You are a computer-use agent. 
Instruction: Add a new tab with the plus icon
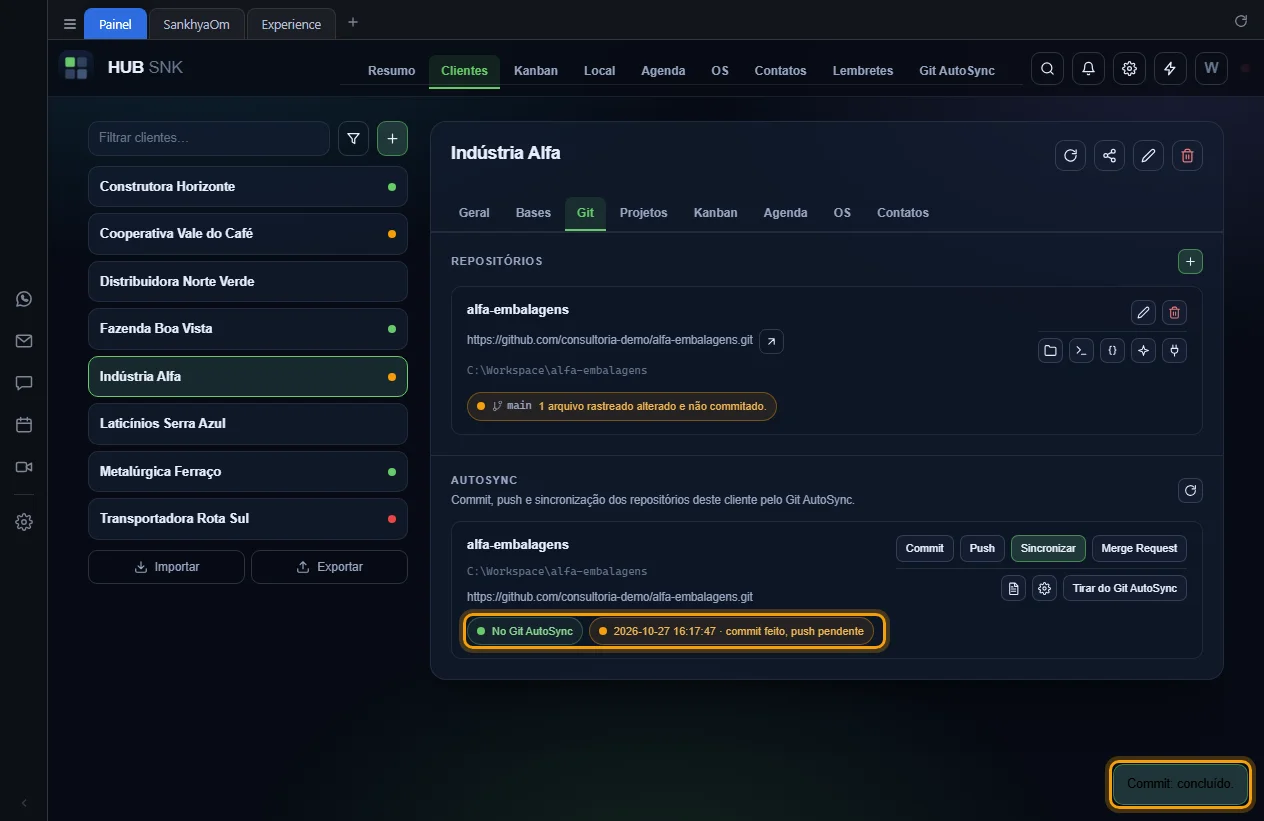pyautogui.click(x=352, y=22)
